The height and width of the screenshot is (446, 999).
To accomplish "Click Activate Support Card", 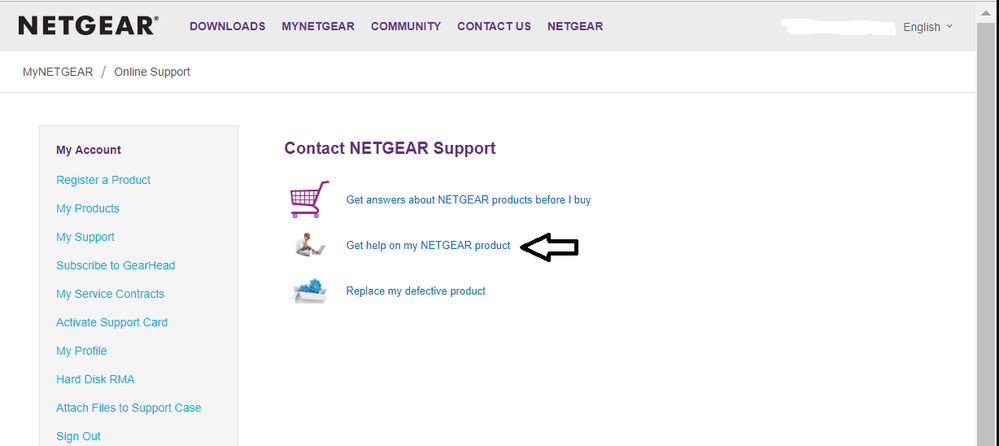I will 111,322.
